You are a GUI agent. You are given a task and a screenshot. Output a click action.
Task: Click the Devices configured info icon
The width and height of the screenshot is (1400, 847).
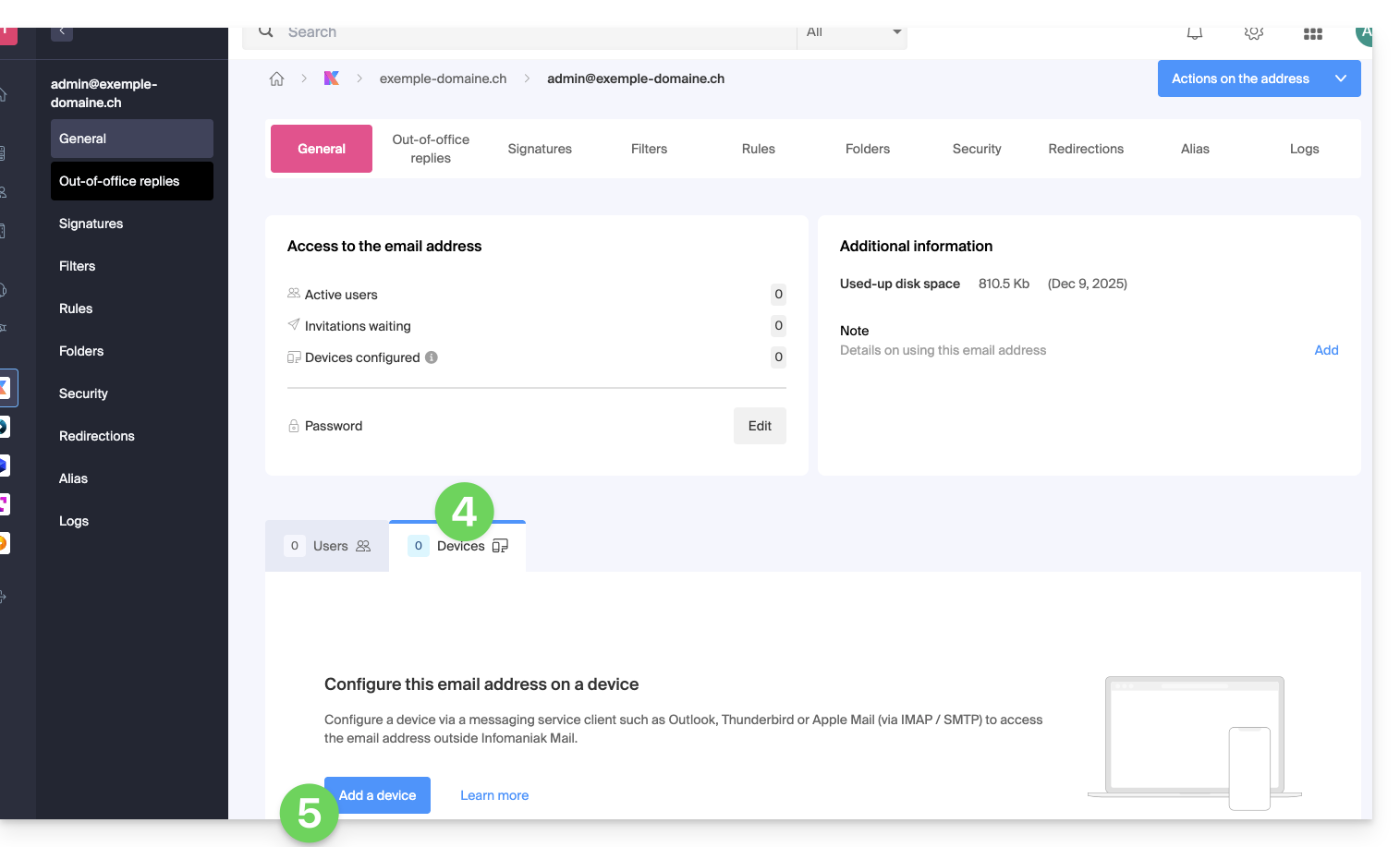pos(432,357)
